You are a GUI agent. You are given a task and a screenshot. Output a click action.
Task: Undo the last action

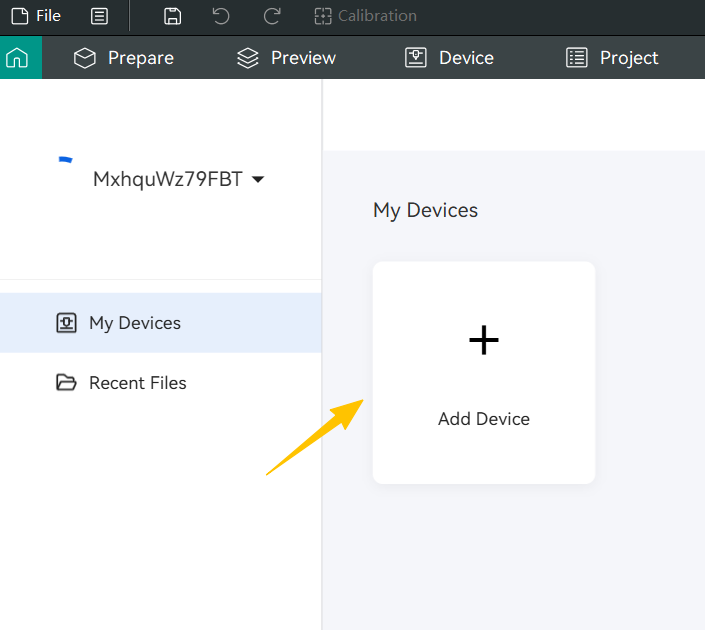(221, 16)
